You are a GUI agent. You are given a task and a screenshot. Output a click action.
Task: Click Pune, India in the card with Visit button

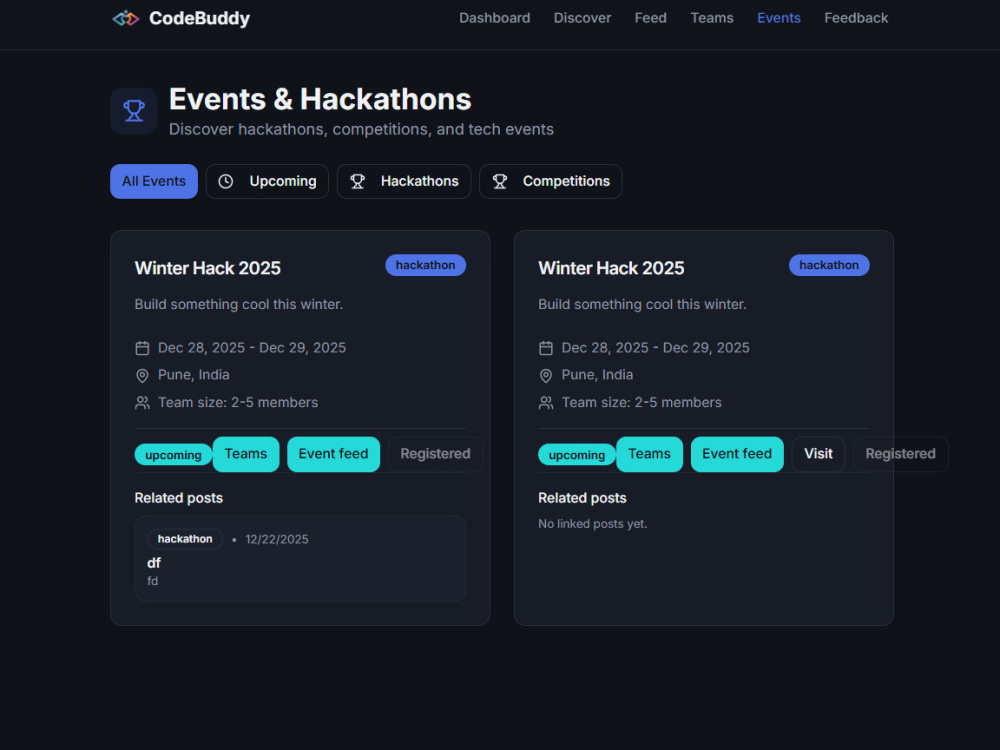pyautogui.click(x=598, y=375)
